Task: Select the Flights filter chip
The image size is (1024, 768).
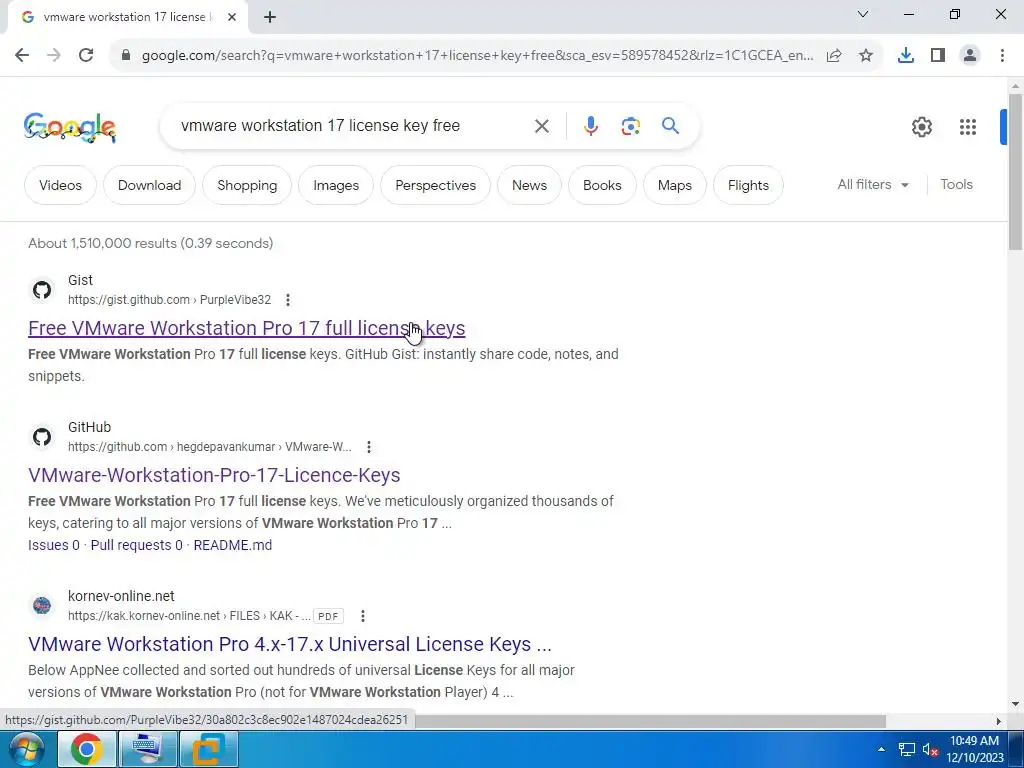Action: point(748,185)
